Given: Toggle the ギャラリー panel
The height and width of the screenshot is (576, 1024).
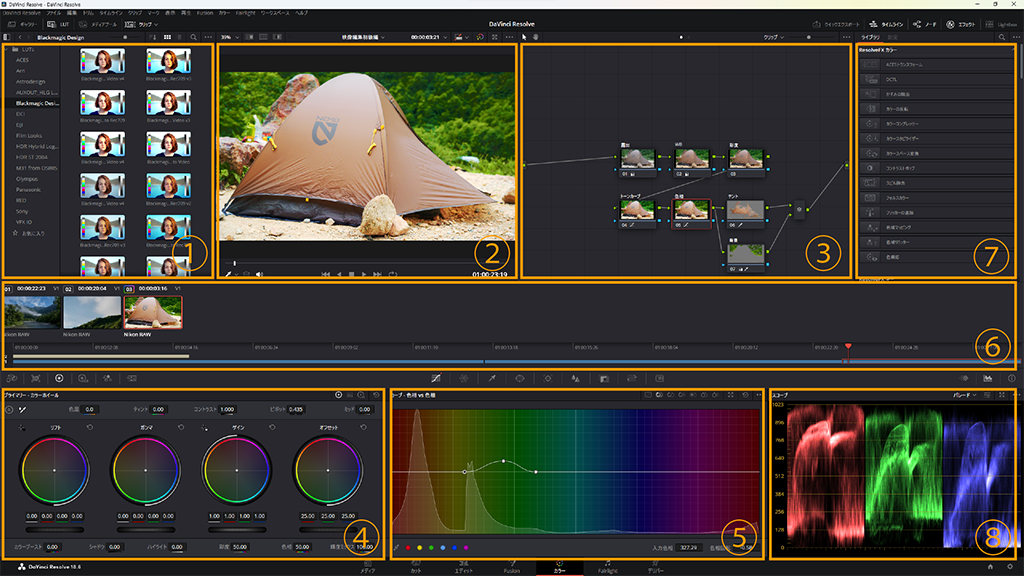Looking at the screenshot, I should pyautogui.click(x=23, y=24).
